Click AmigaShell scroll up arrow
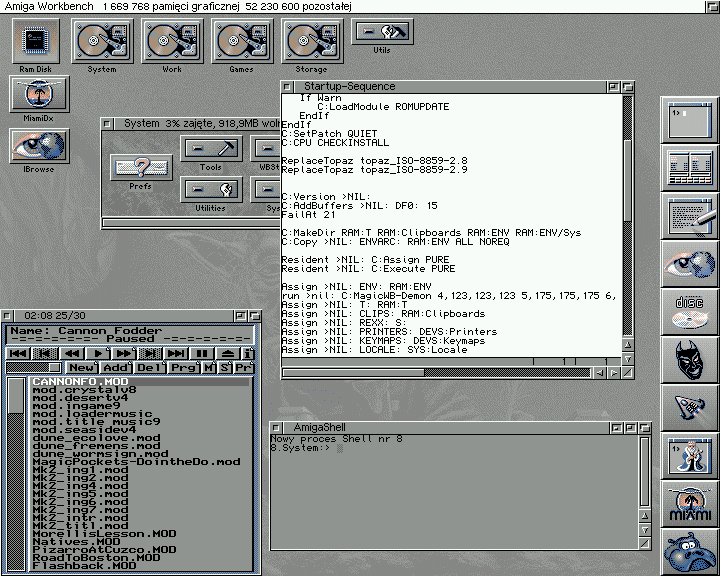720x576 pixels. coord(645,516)
